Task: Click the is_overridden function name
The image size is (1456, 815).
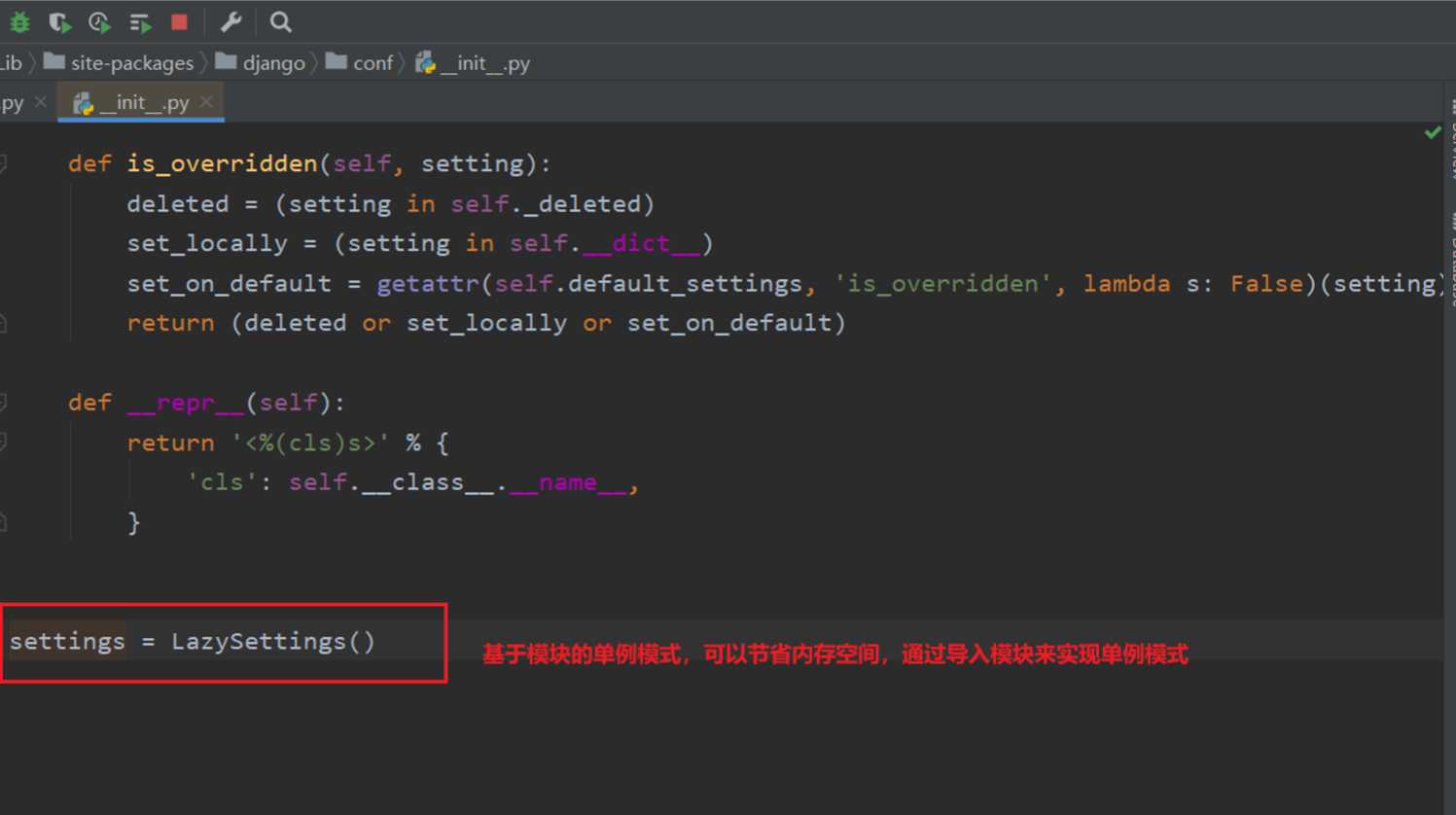Action: pyautogui.click(x=222, y=163)
